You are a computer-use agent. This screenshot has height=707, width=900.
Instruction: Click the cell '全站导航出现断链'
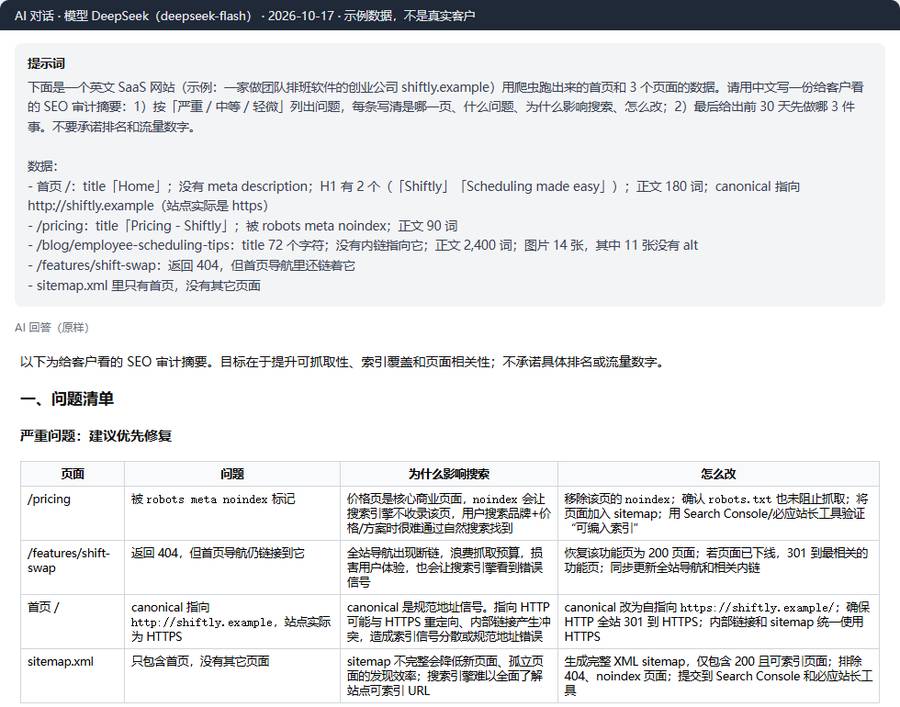pyautogui.click(x=449, y=567)
